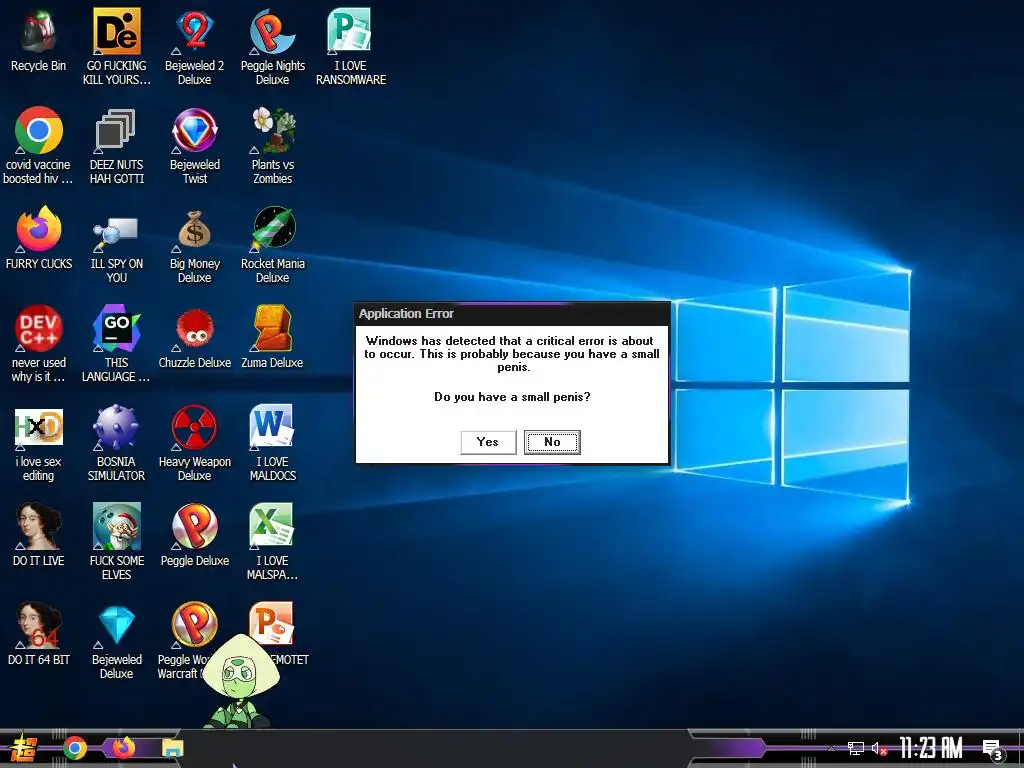The width and height of the screenshot is (1024, 768).
Task: Open the 11:23 AM taskbar clock
Action: point(931,748)
